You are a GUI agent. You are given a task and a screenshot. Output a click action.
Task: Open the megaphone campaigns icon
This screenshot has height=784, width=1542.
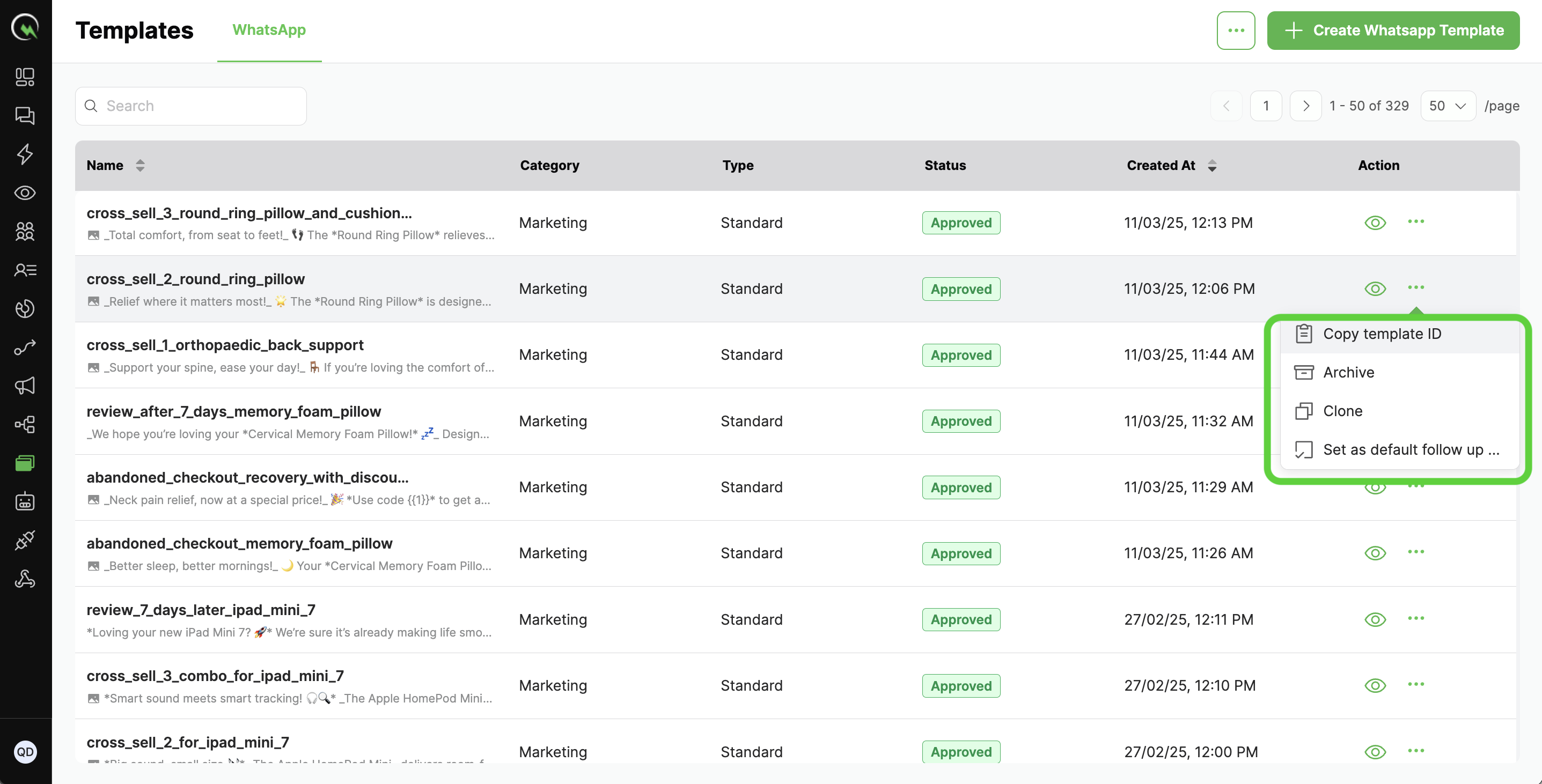(25, 386)
